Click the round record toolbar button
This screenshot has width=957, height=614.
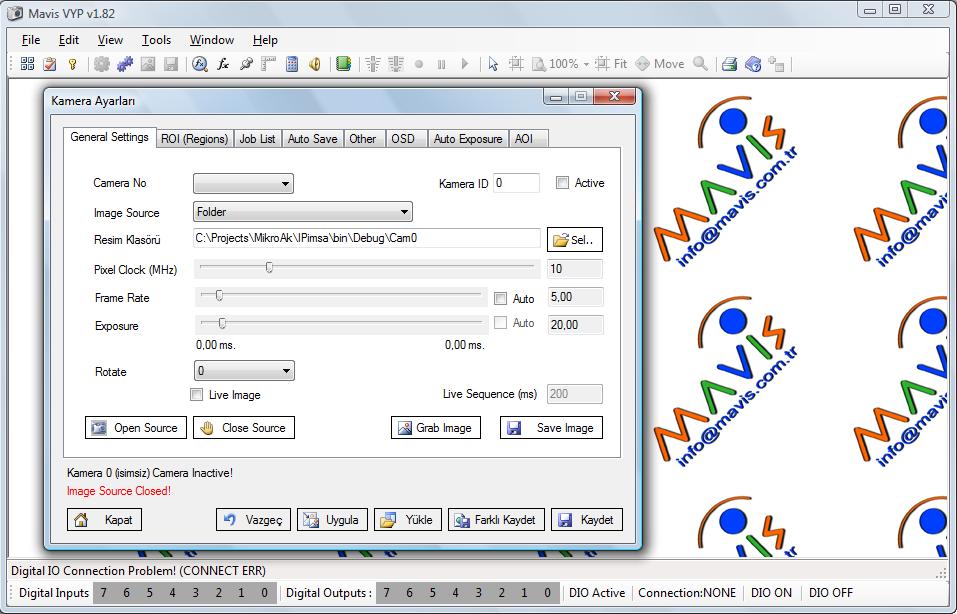(419, 63)
